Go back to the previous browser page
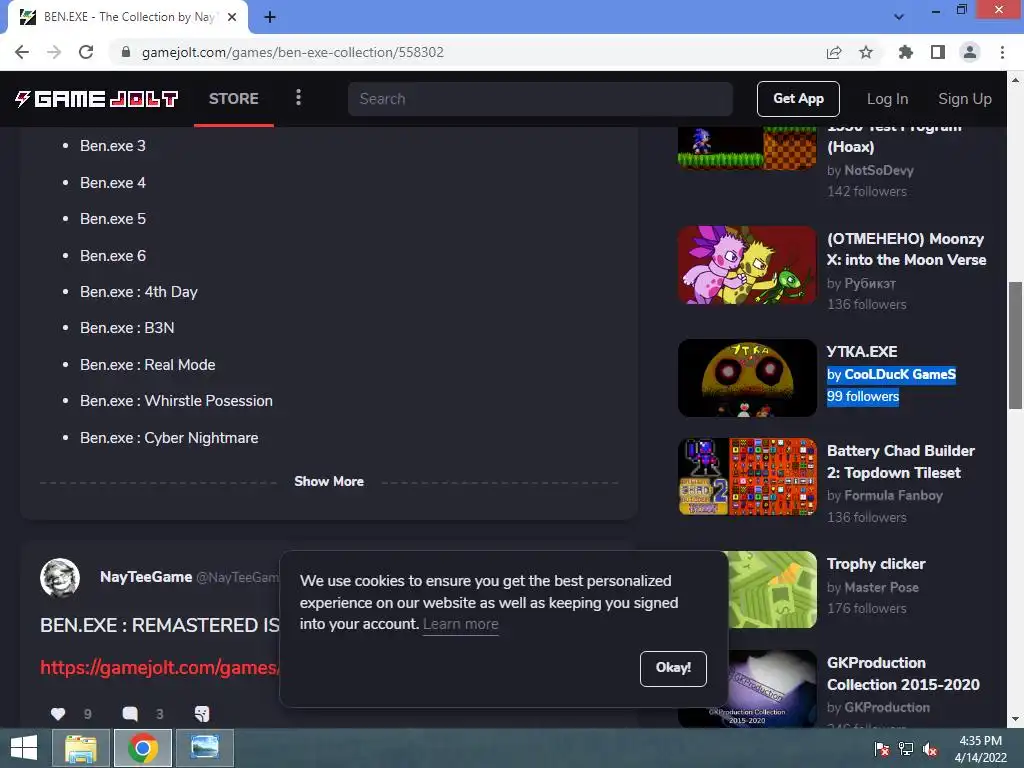Screen dimensions: 1024x768 click(22, 52)
